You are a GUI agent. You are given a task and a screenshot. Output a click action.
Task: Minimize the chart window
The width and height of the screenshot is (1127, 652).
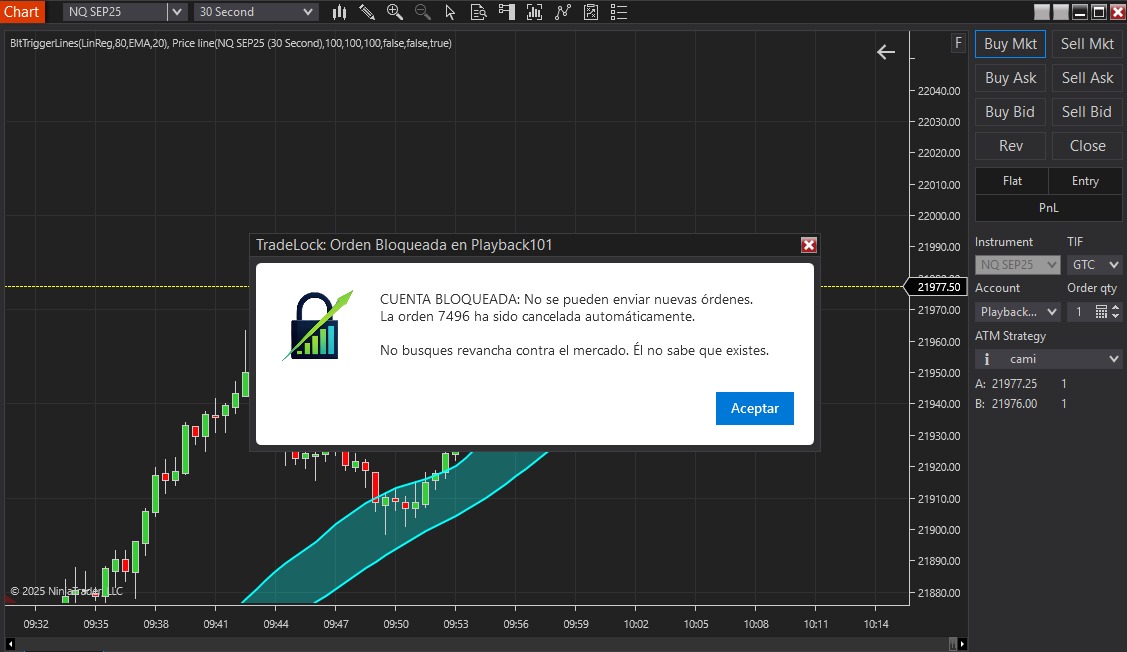[x=1080, y=12]
